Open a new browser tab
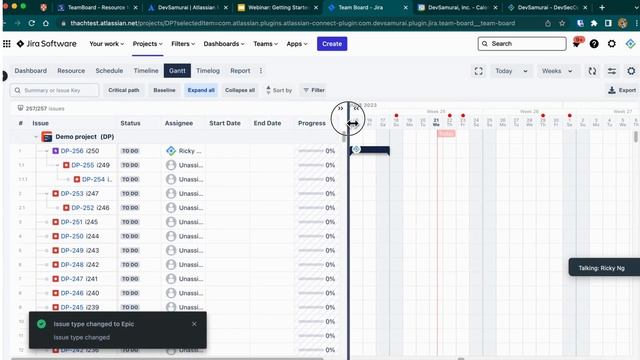The height and width of the screenshot is (360, 640). pos(602,7)
